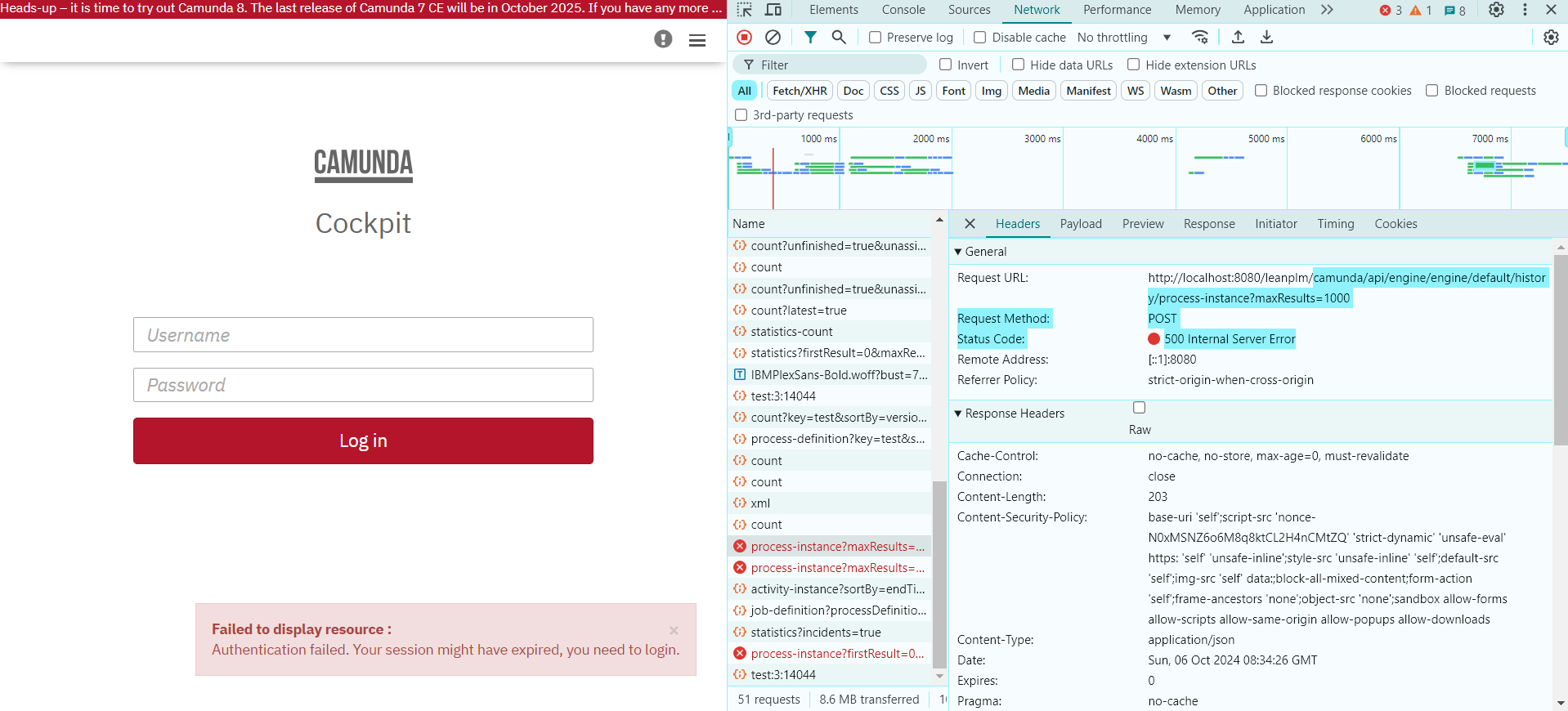This screenshot has width=1568, height=711.
Task: Collapse the General headers section
Action: [x=981, y=251]
